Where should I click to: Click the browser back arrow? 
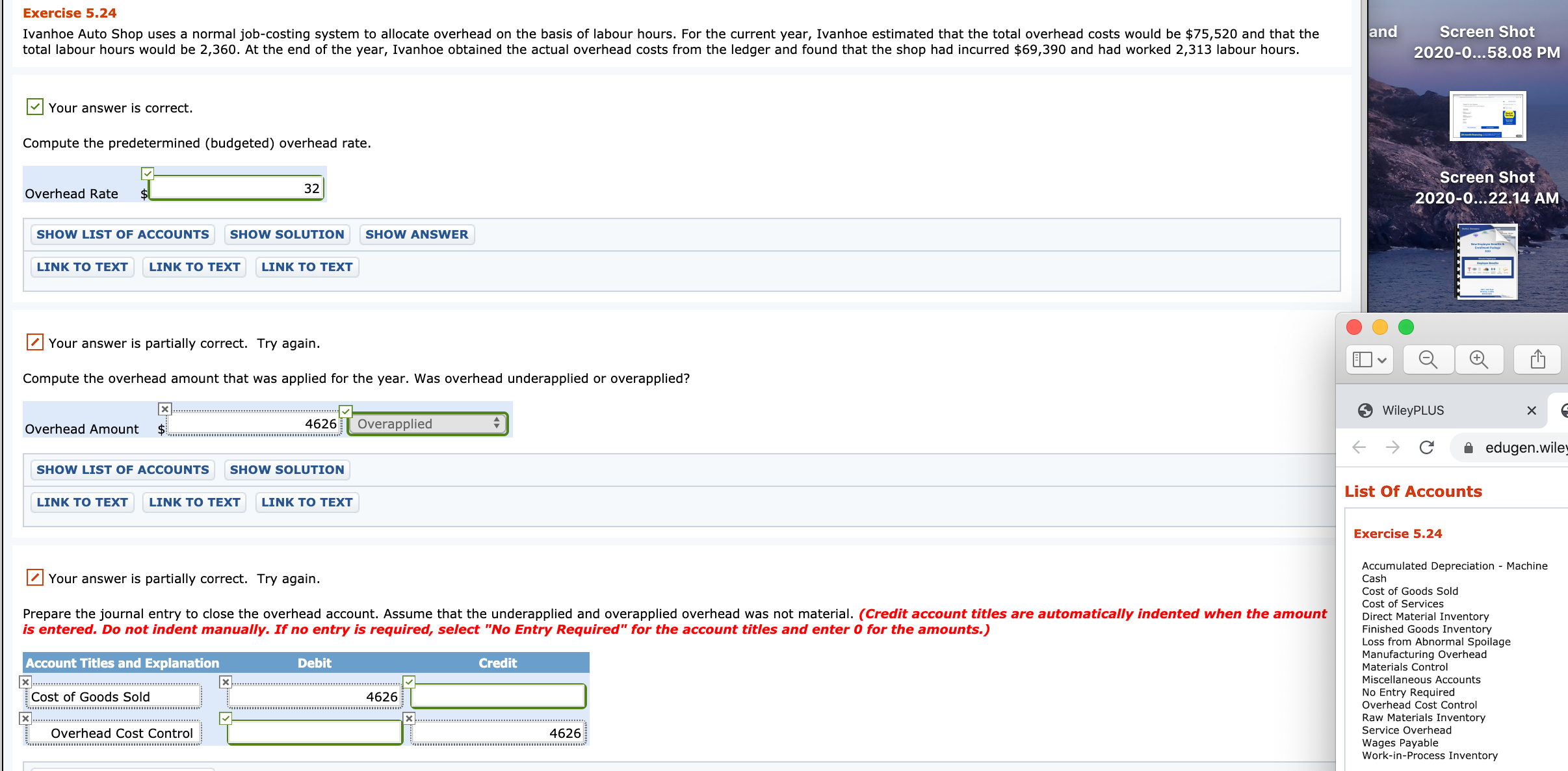[x=1359, y=447]
